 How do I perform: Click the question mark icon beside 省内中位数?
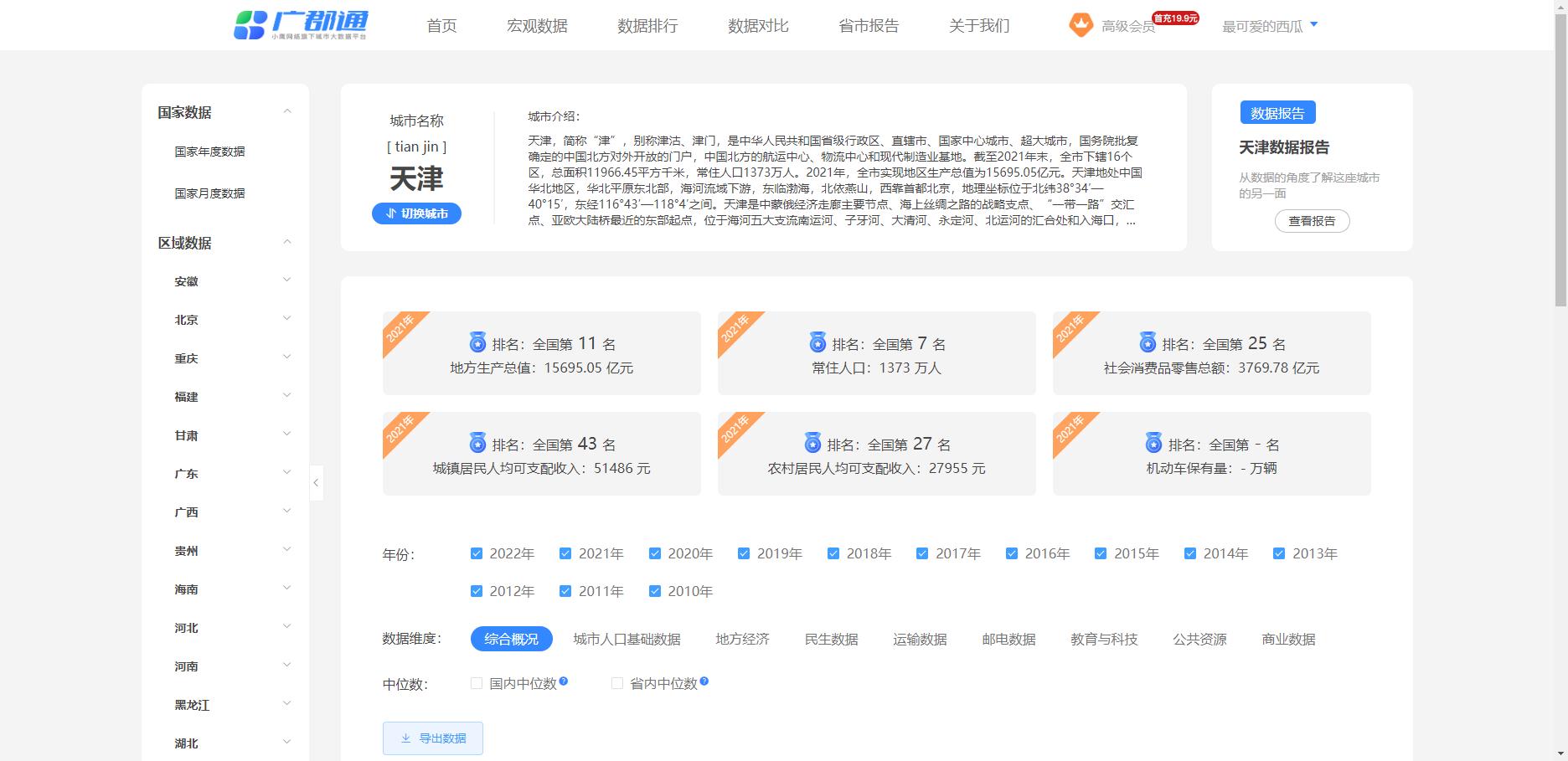[x=704, y=681]
